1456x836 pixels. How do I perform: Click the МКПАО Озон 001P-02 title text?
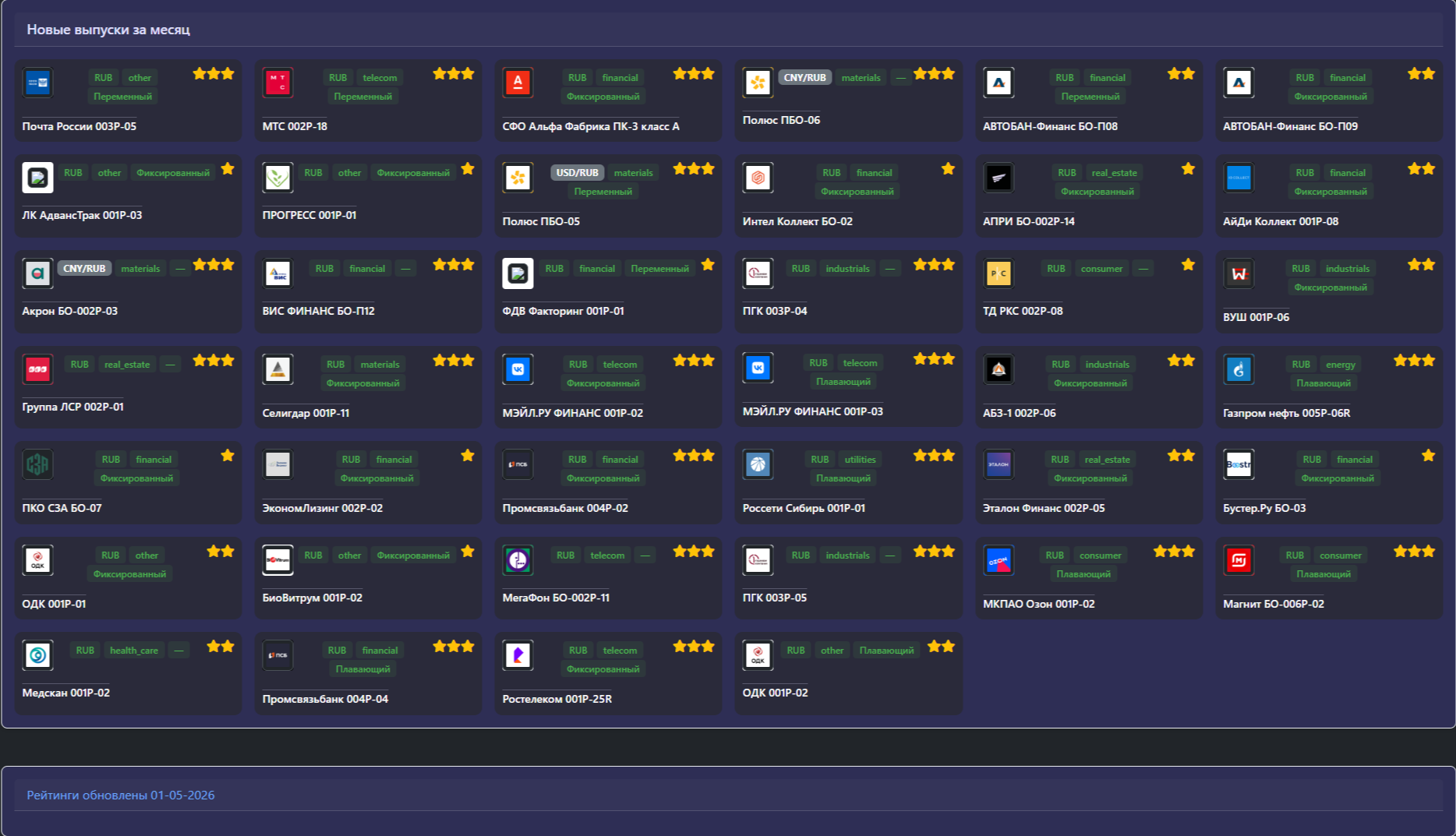tap(1038, 604)
